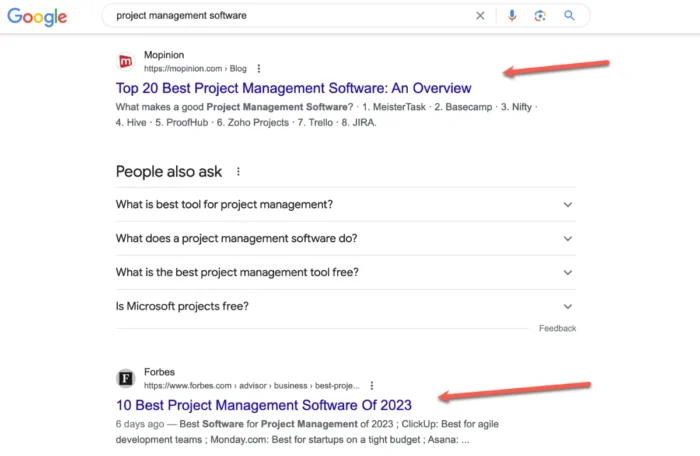Clear the search box text
The height and width of the screenshot is (456, 700).
(480, 16)
